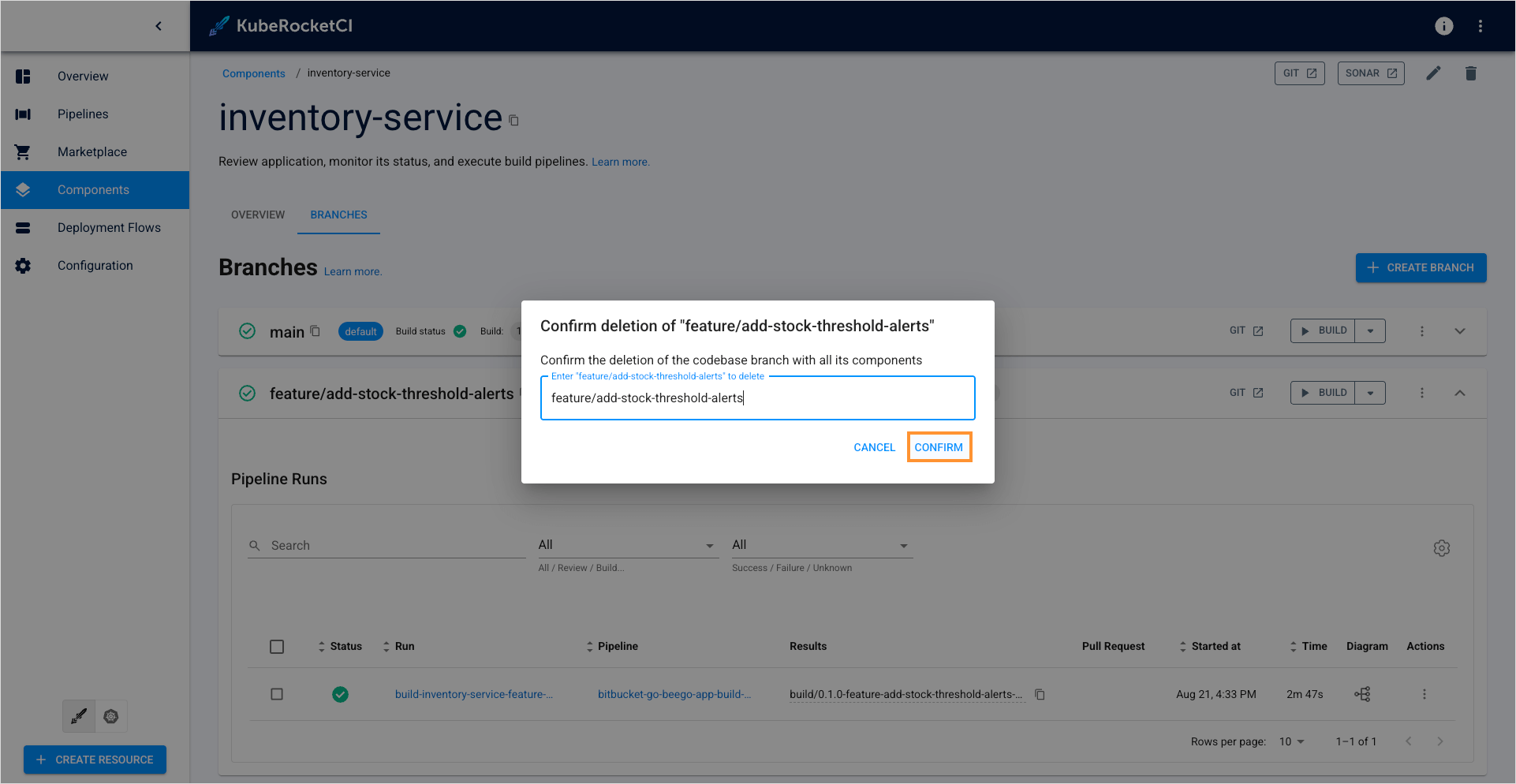Click the pencil edit icon
This screenshot has height=784, width=1516.
pyautogui.click(x=1433, y=73)
